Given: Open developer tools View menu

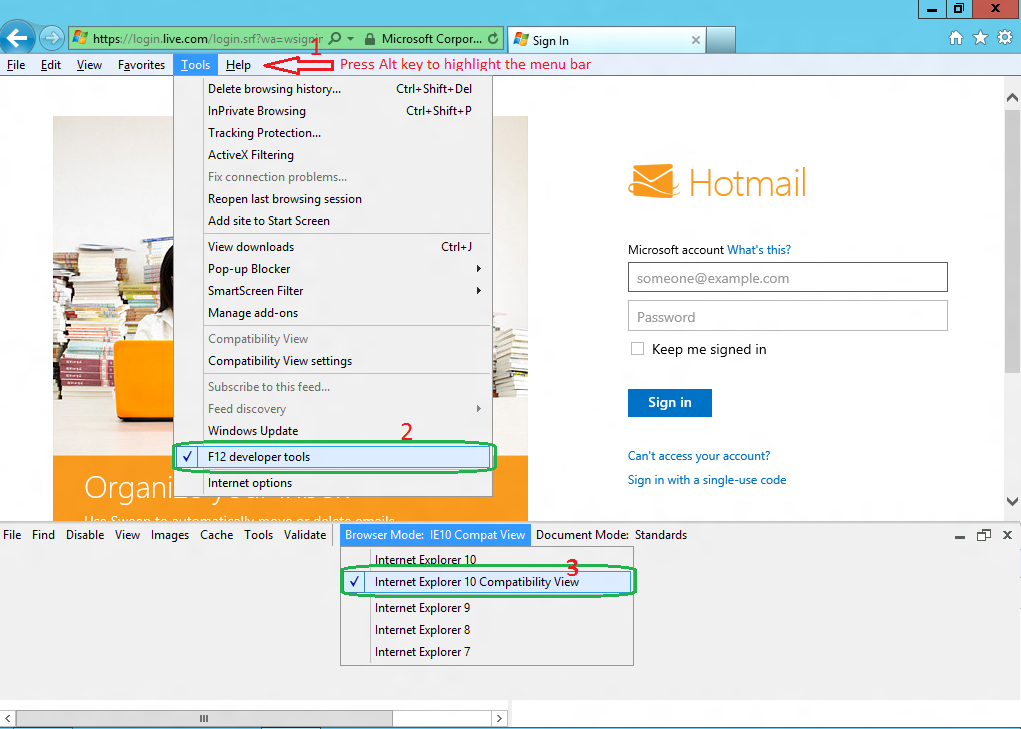Looking at the screenshot, I should (x=127, y=535).
